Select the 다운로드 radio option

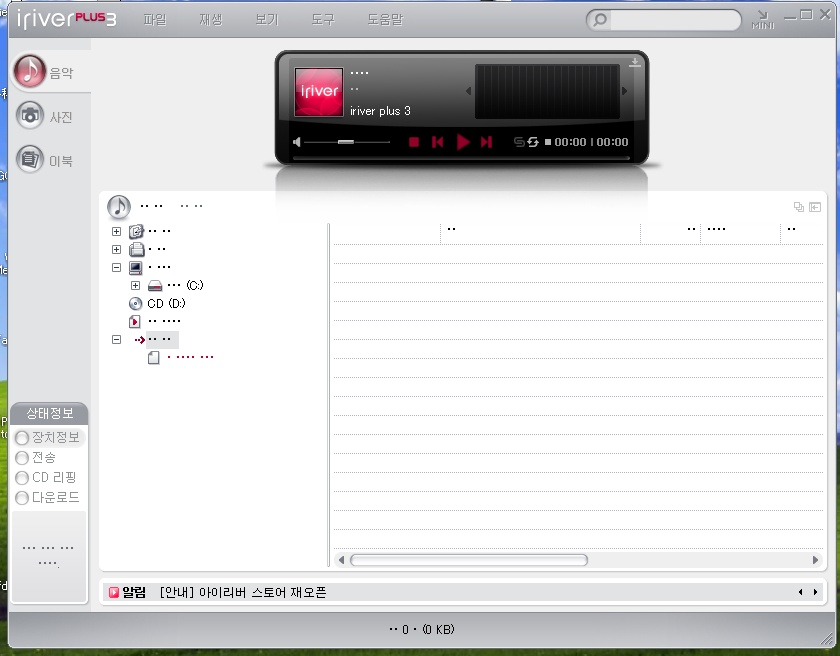[x=48, y=497]
